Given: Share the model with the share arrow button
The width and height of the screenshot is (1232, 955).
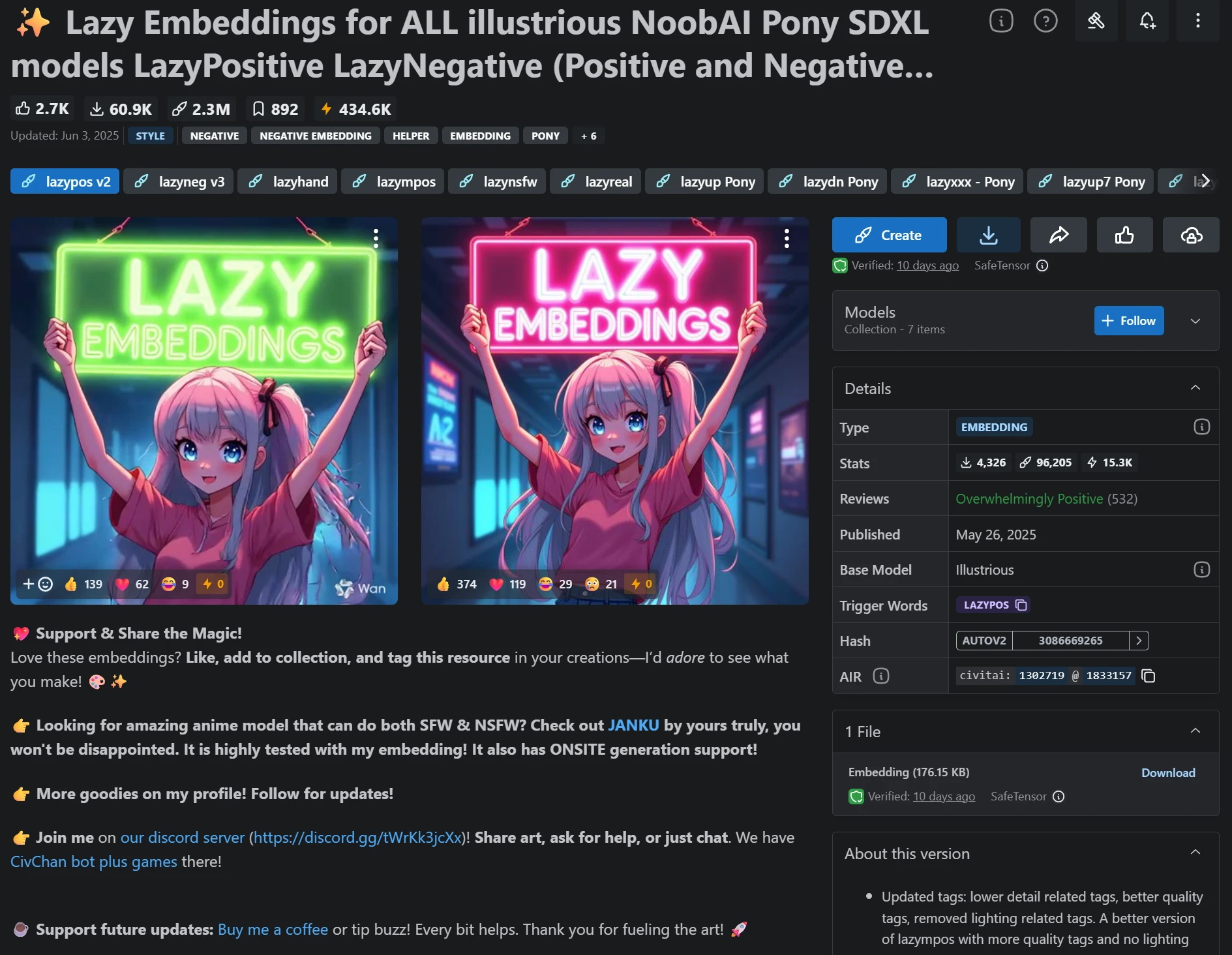Looking at the screenshot, I should (x=1059, y=235).
